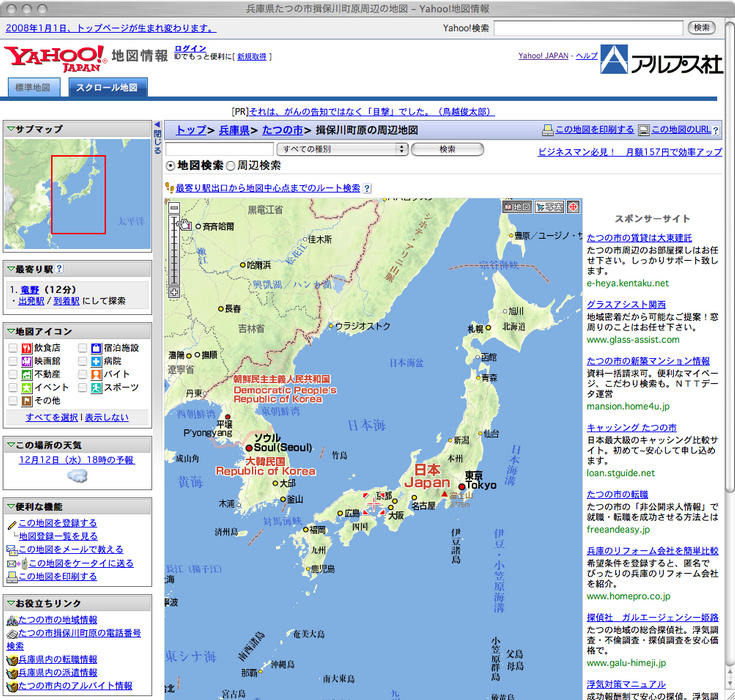Select the 周辺検索 radio button
735x700 pixels.
[231, 166]
